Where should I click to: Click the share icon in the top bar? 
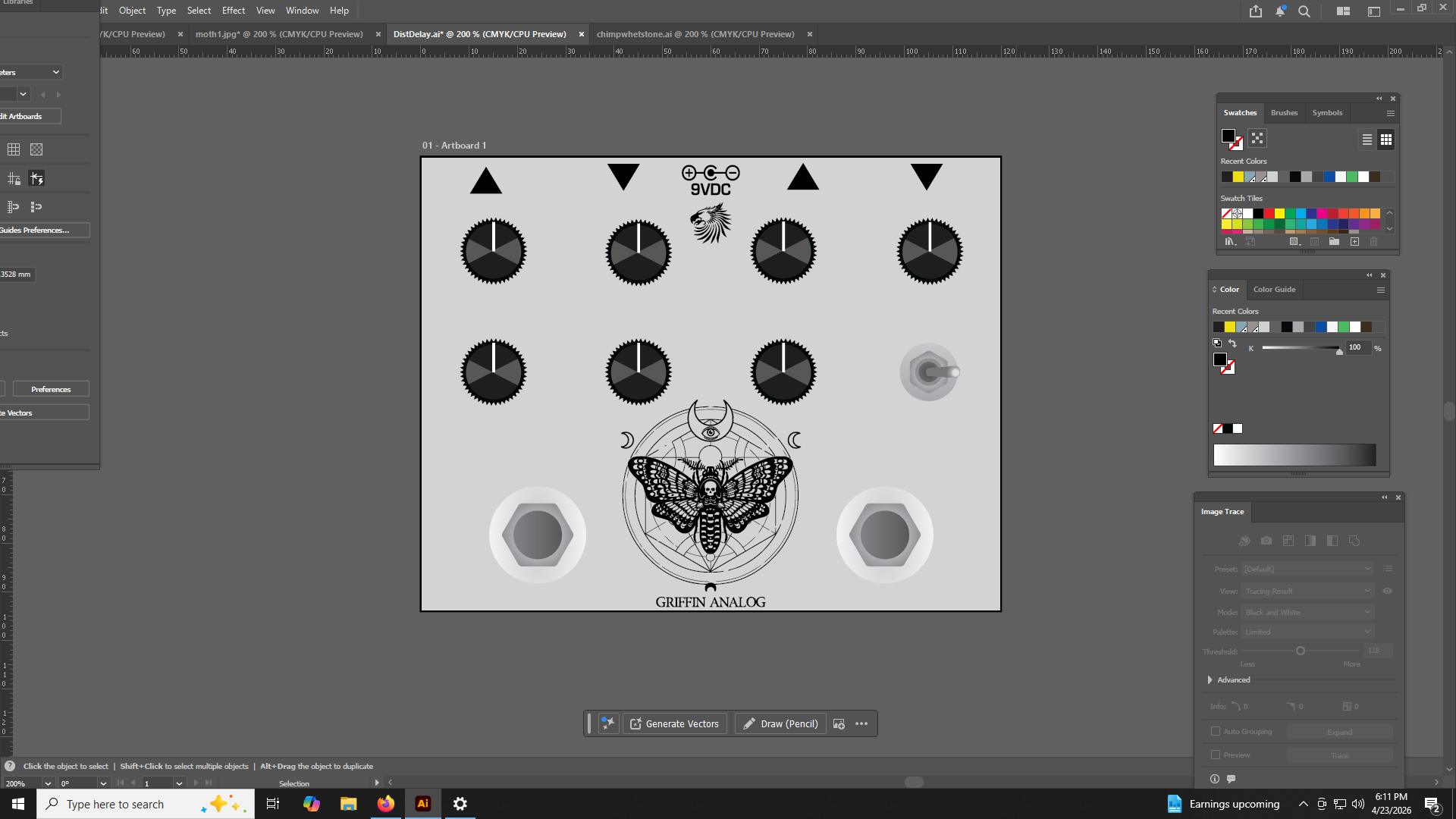pos(1256,11)
